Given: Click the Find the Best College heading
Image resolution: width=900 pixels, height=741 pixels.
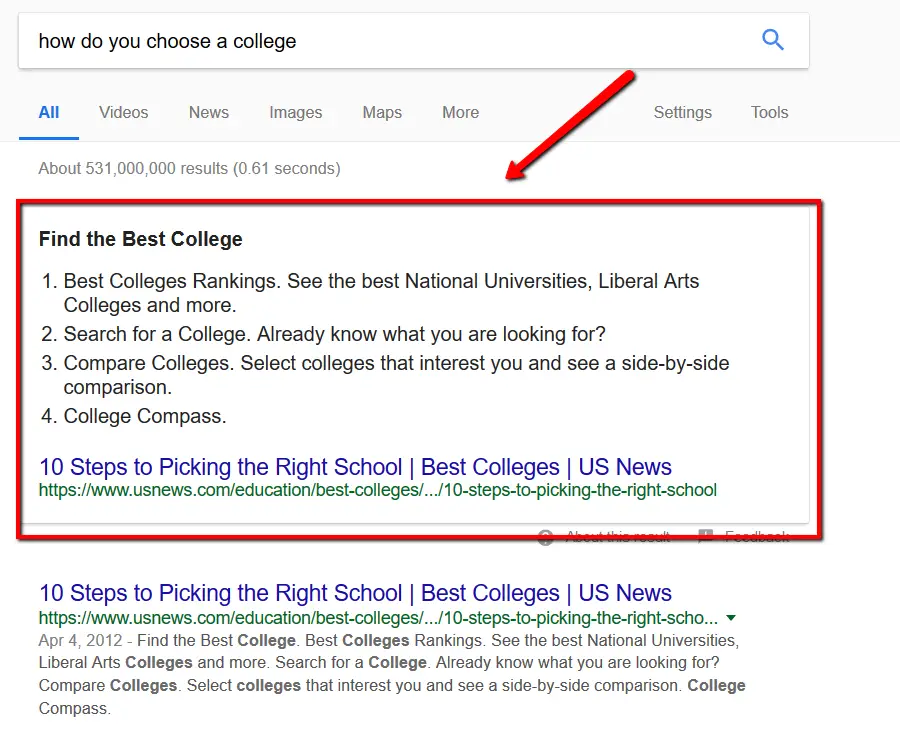Looking at the screenshot, I should coord(140,239).
